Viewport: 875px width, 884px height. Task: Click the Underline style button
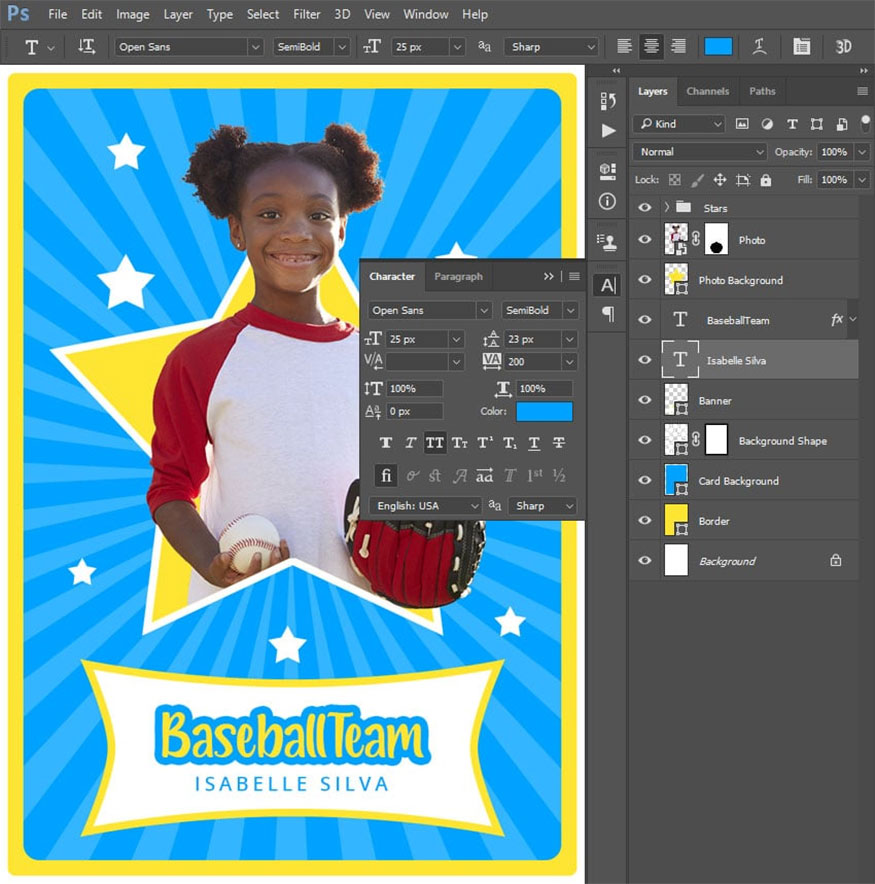534,443
